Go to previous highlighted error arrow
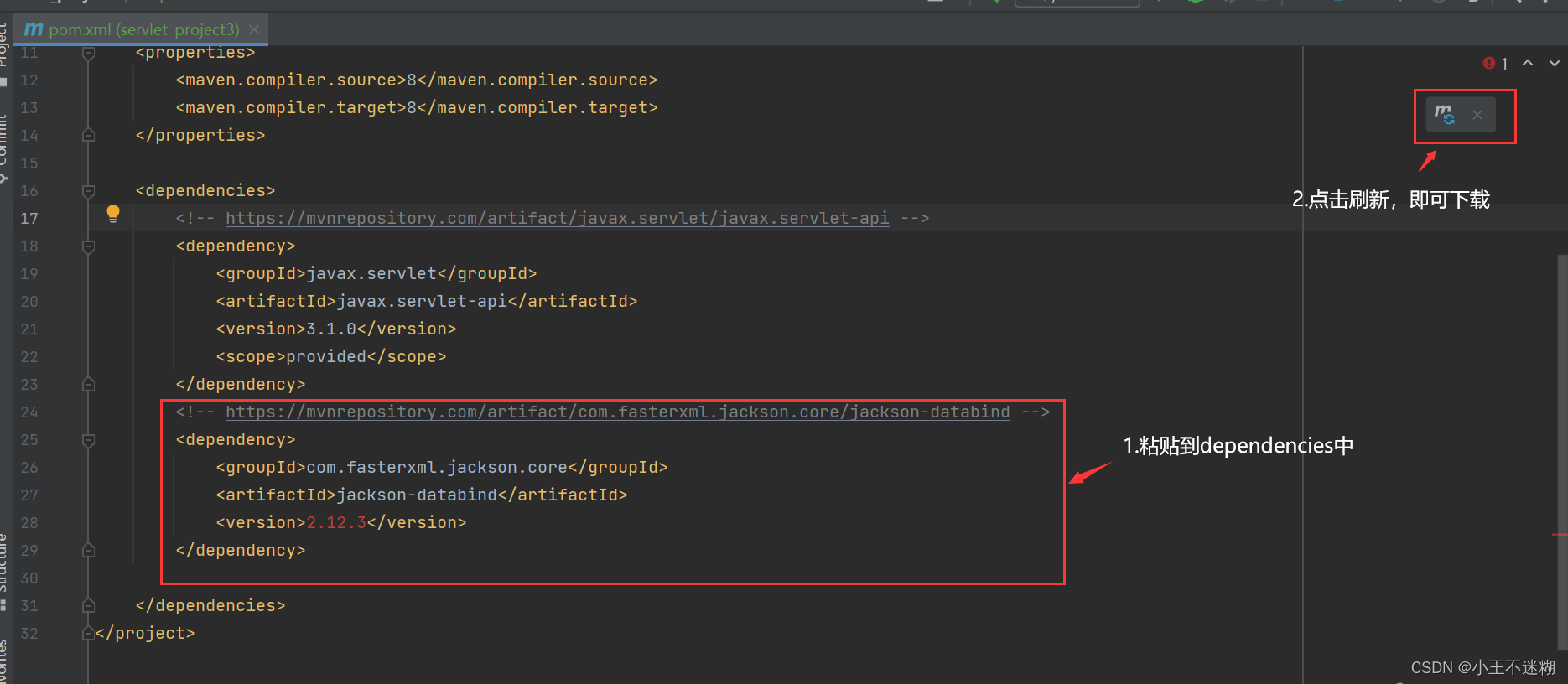Image resolution: width=1568 pixels, height=684 pixels. coord(1528,63)
